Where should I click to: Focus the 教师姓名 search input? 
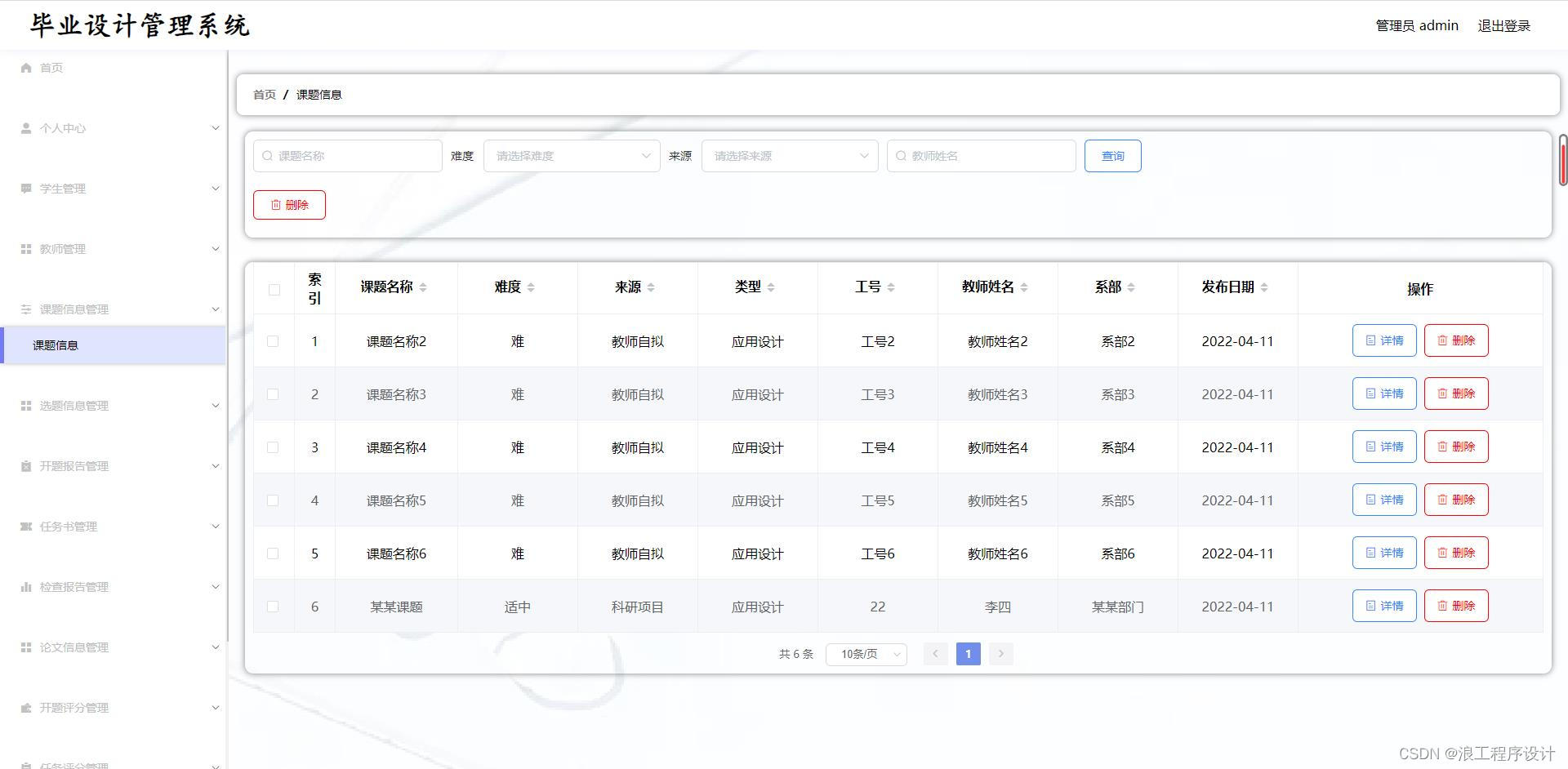[981, 156]
